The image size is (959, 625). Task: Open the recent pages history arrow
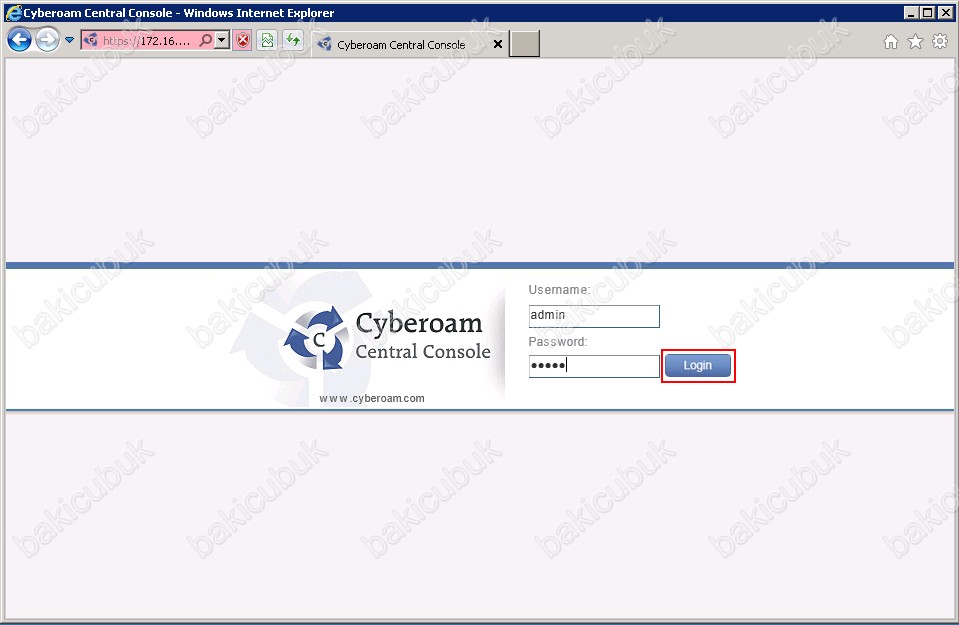[69, 40]
